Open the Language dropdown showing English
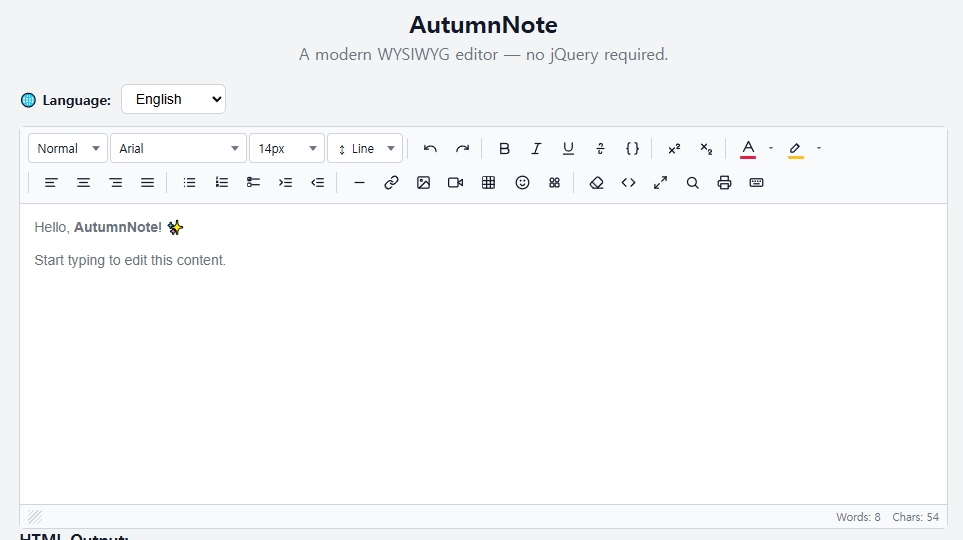This screenshot has width=963, height=540. (173, 99)
